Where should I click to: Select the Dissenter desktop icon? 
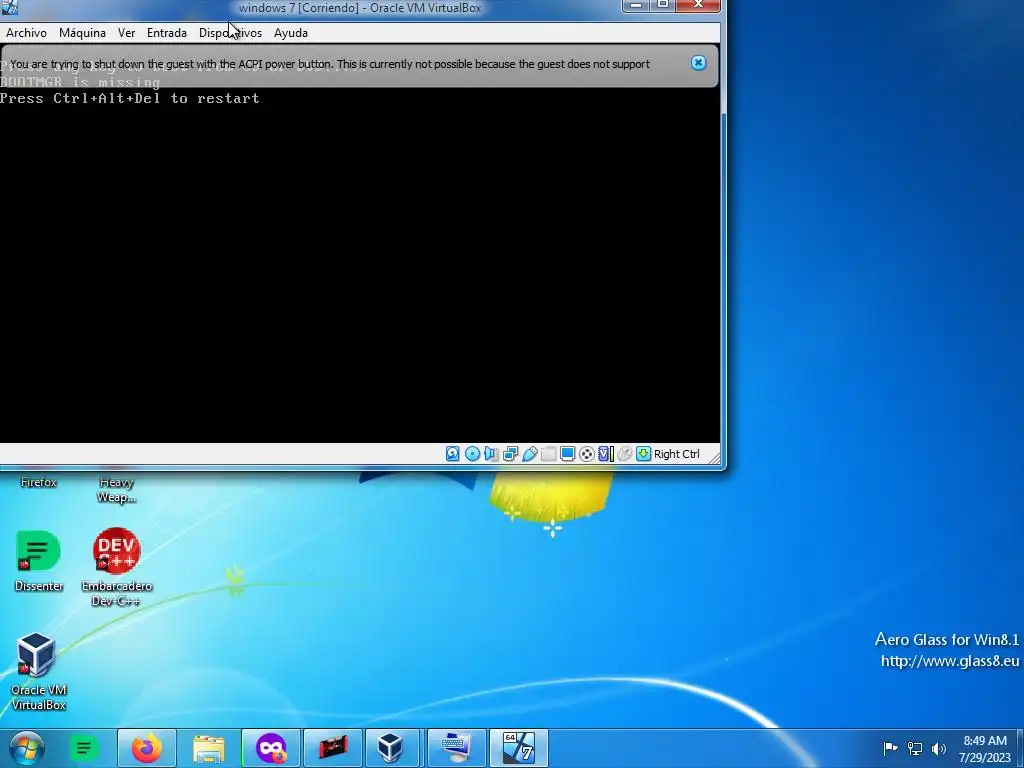[x=39, y=560]
